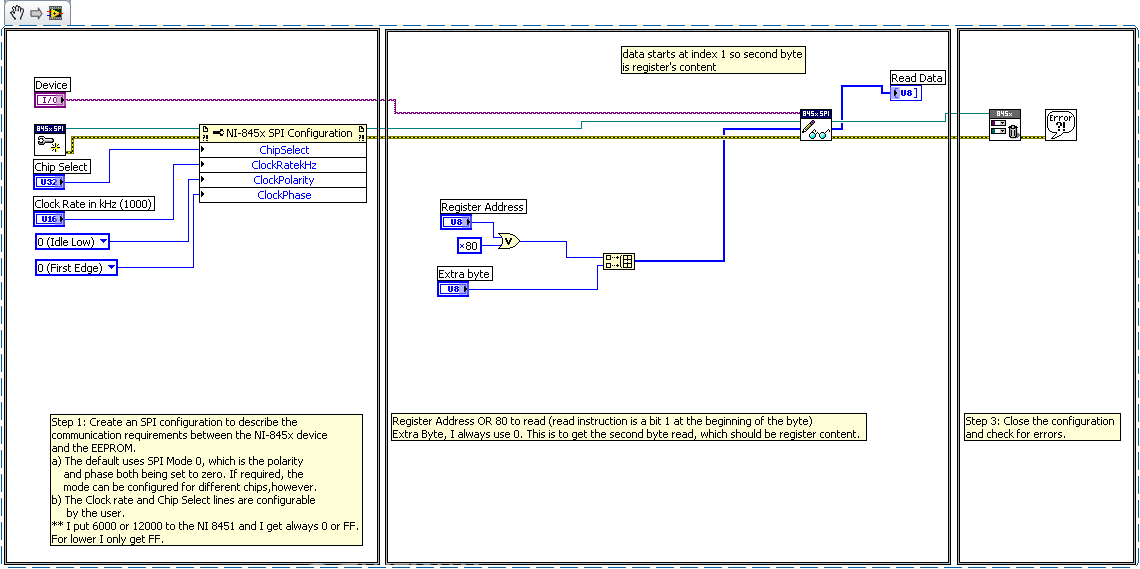1140x569 pixels.
Task: Click the x80 hex constant
Action: click(x=470, y=246)
